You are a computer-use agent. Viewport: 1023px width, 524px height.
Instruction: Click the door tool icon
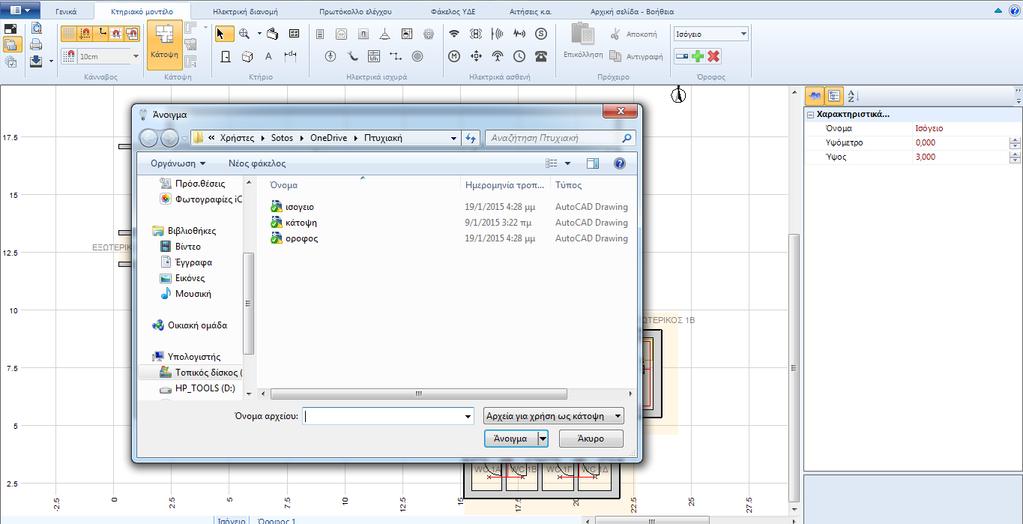pyautogui.click(x=225, y=57)
